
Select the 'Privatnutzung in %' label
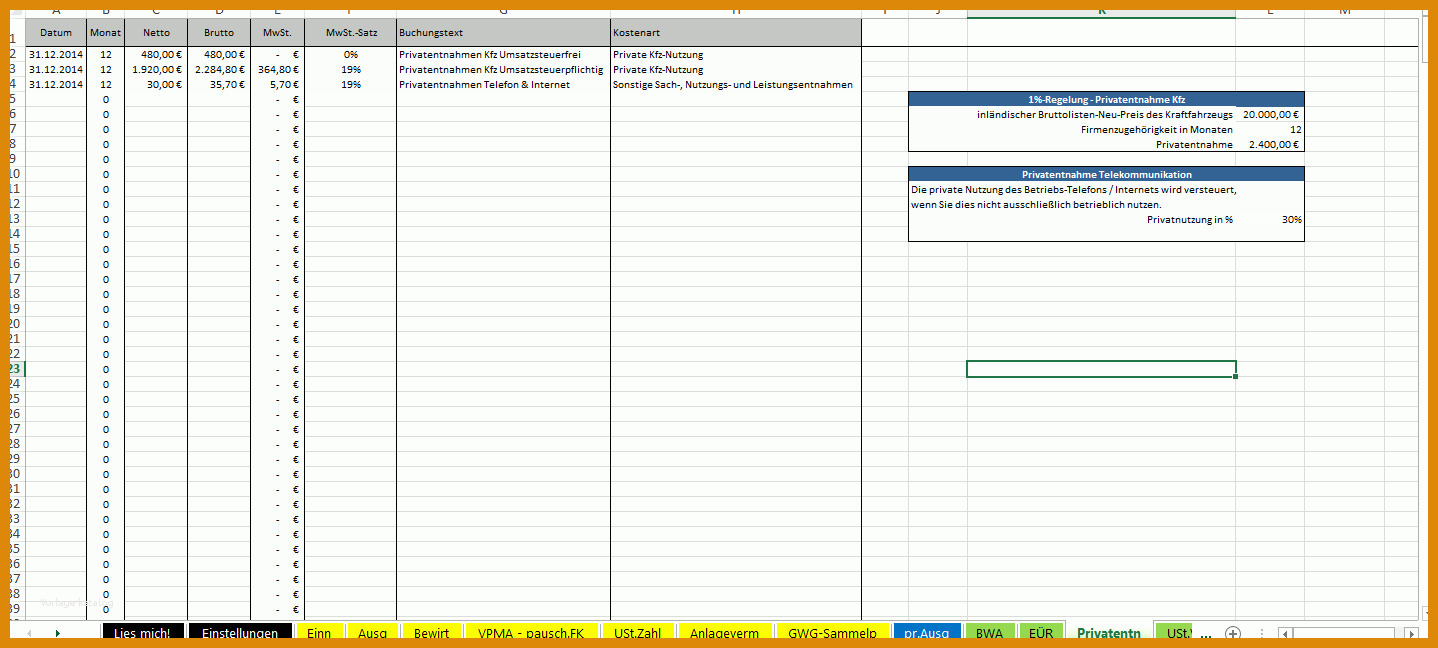point(1190,219)
